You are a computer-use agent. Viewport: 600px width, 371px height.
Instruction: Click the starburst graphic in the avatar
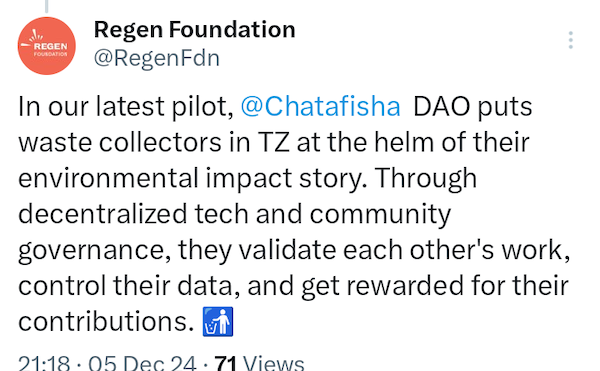click(x=36, y=36)
